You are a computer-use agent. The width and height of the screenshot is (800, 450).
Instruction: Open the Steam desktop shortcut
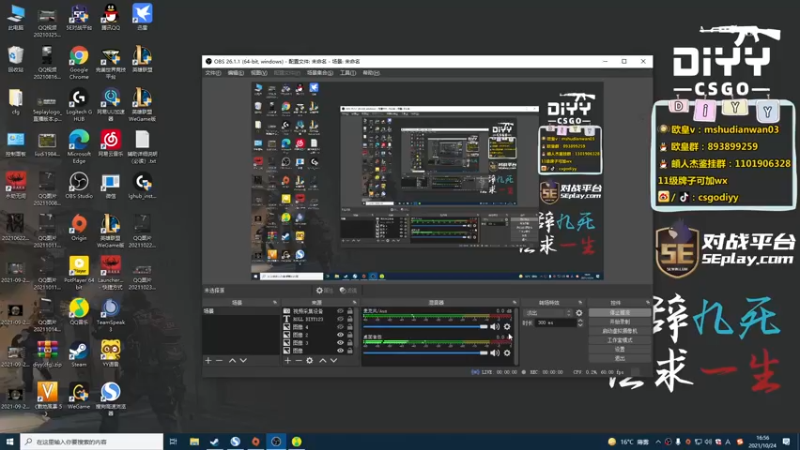79,354
